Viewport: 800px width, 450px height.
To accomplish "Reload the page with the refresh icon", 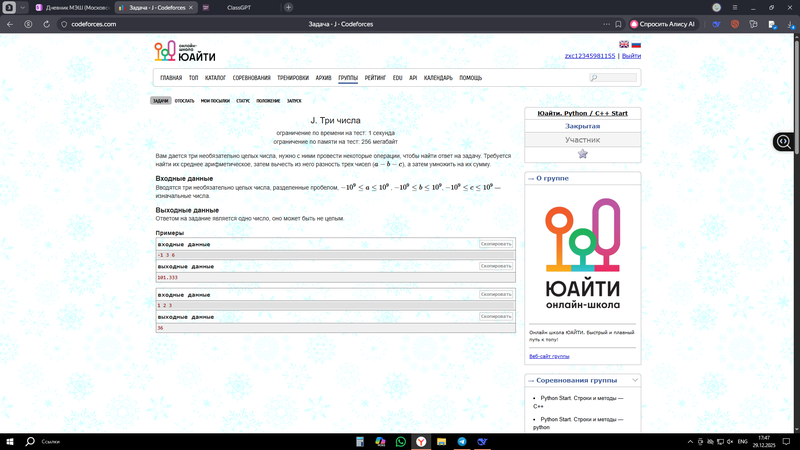I will pos(48,24).
